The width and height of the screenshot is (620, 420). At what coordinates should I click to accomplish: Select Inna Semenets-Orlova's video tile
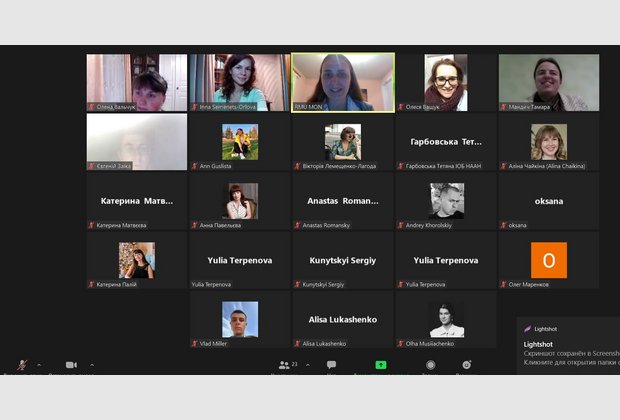(x=239, y=82)
